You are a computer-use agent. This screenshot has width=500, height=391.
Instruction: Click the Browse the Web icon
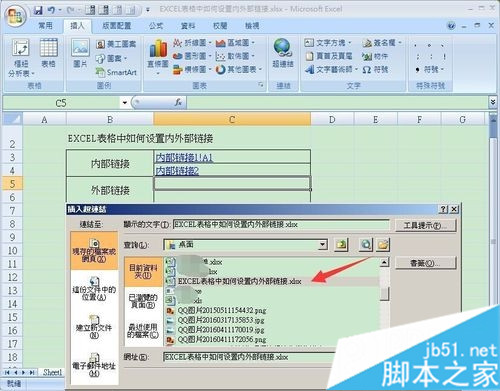(366, 245)
